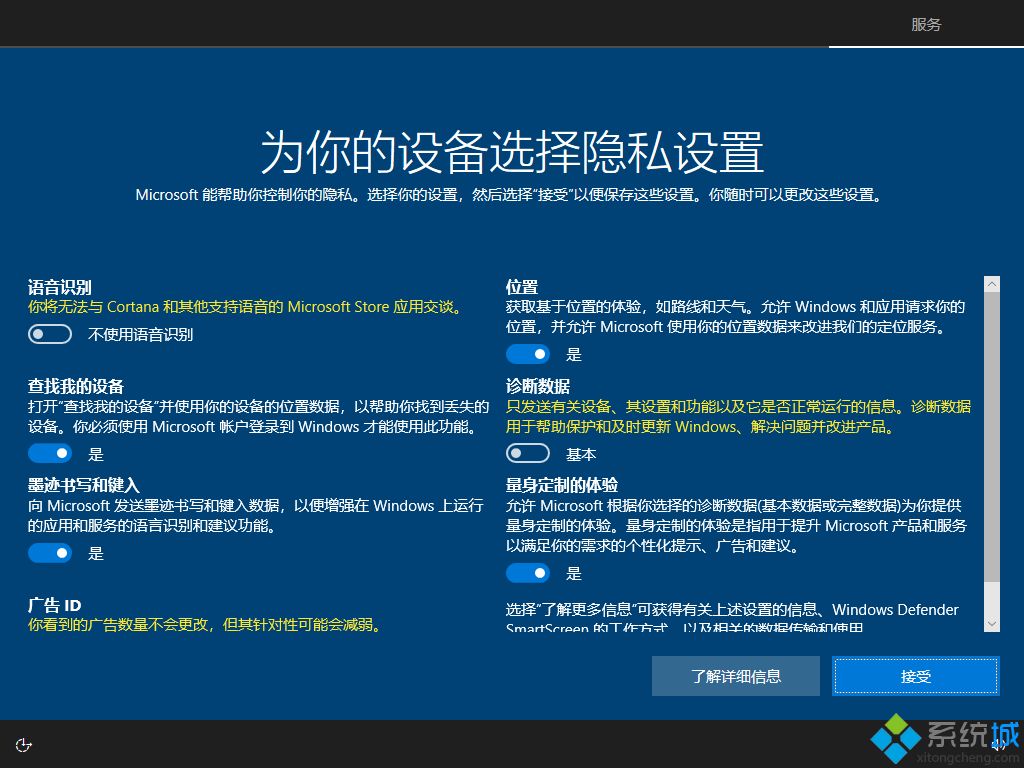The height and width of the screenshot is (768, 1024).
Task: Click the 位置 heading
Action: point(522,287)
